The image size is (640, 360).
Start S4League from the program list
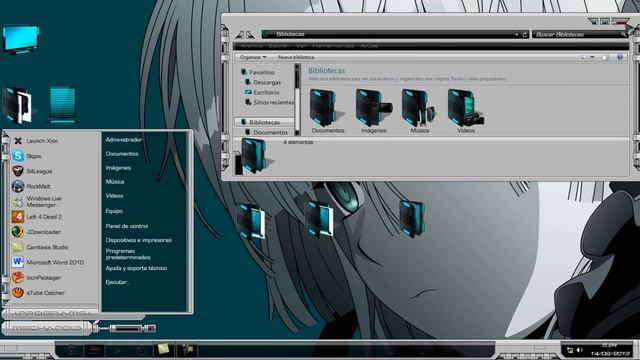click(32, 171)
